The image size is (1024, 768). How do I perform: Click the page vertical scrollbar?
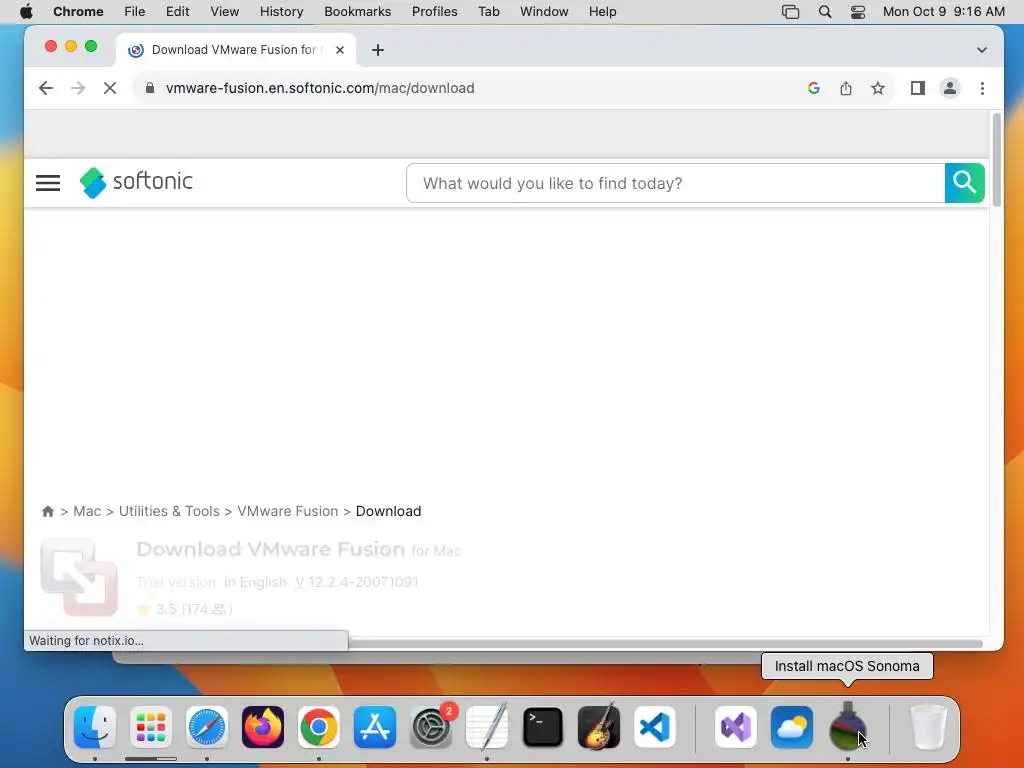coord(997,160)
